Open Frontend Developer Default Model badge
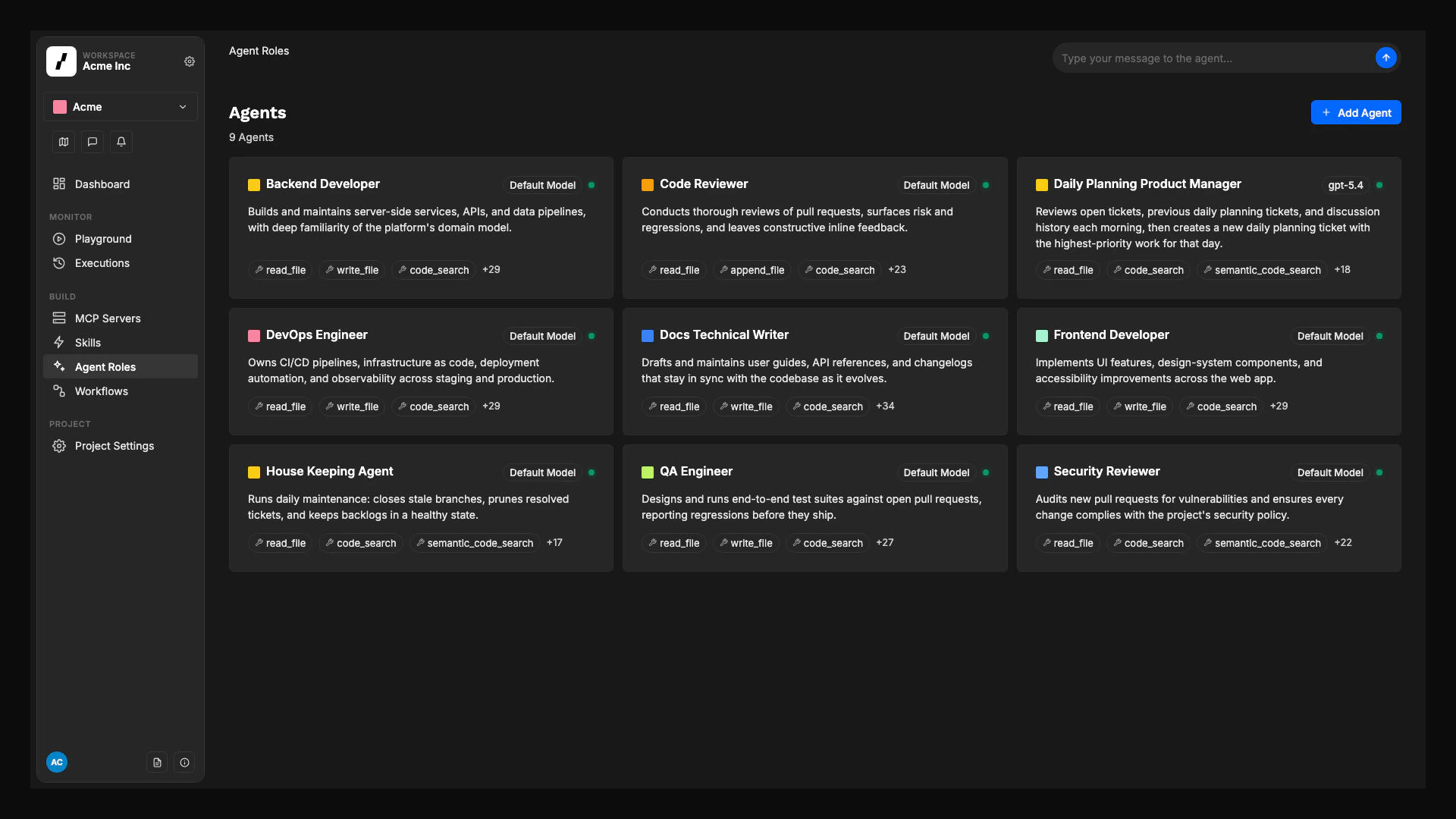 point(1330,336)
